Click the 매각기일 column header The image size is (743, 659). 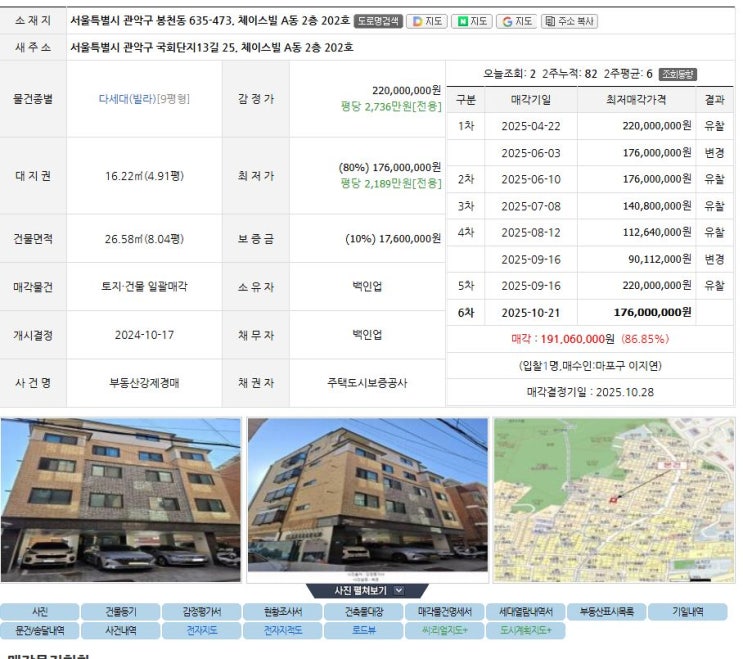coord(531,99)
